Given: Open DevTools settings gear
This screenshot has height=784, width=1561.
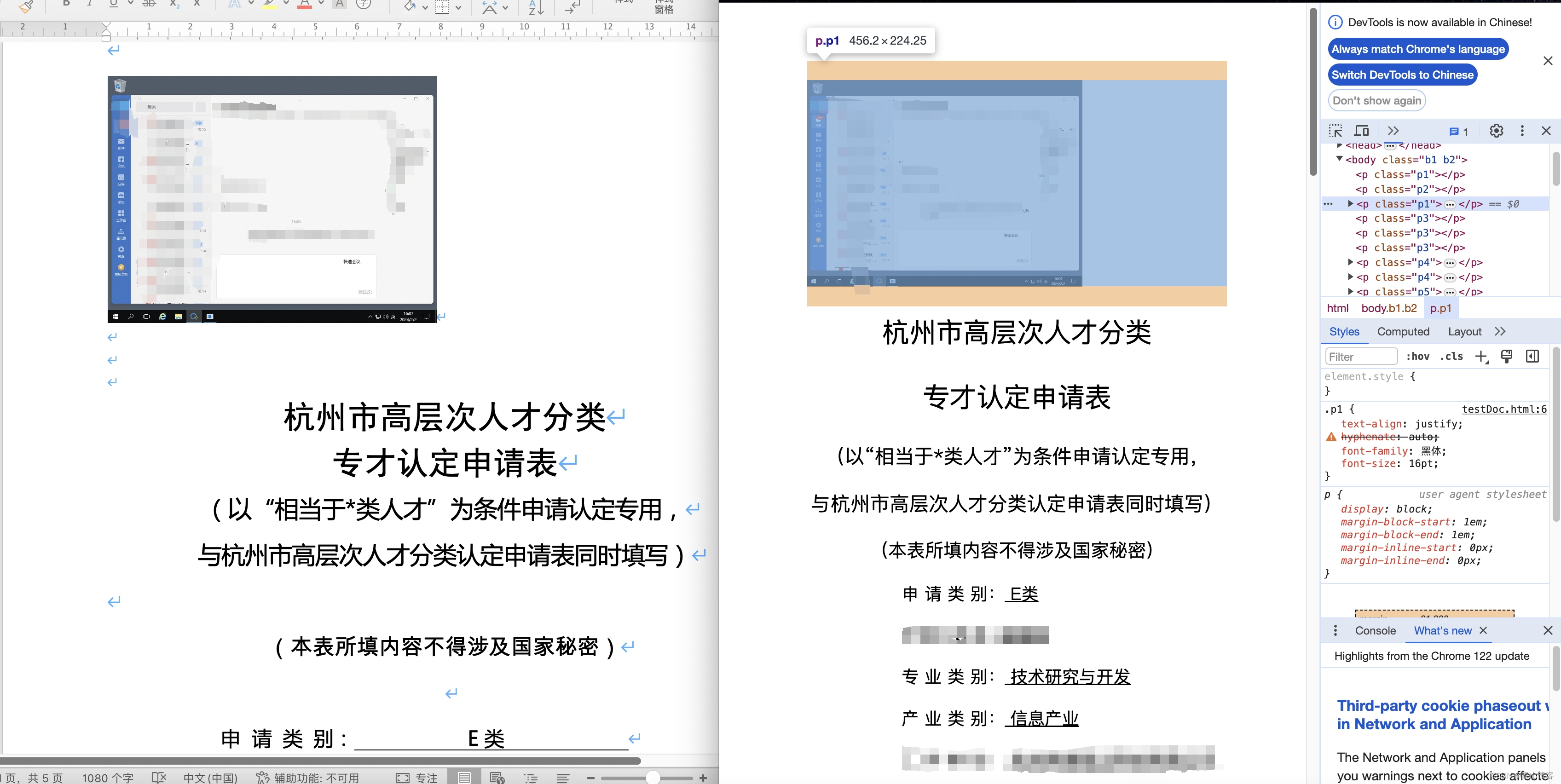Looking at the screenshot, I should coord(1496,131).
